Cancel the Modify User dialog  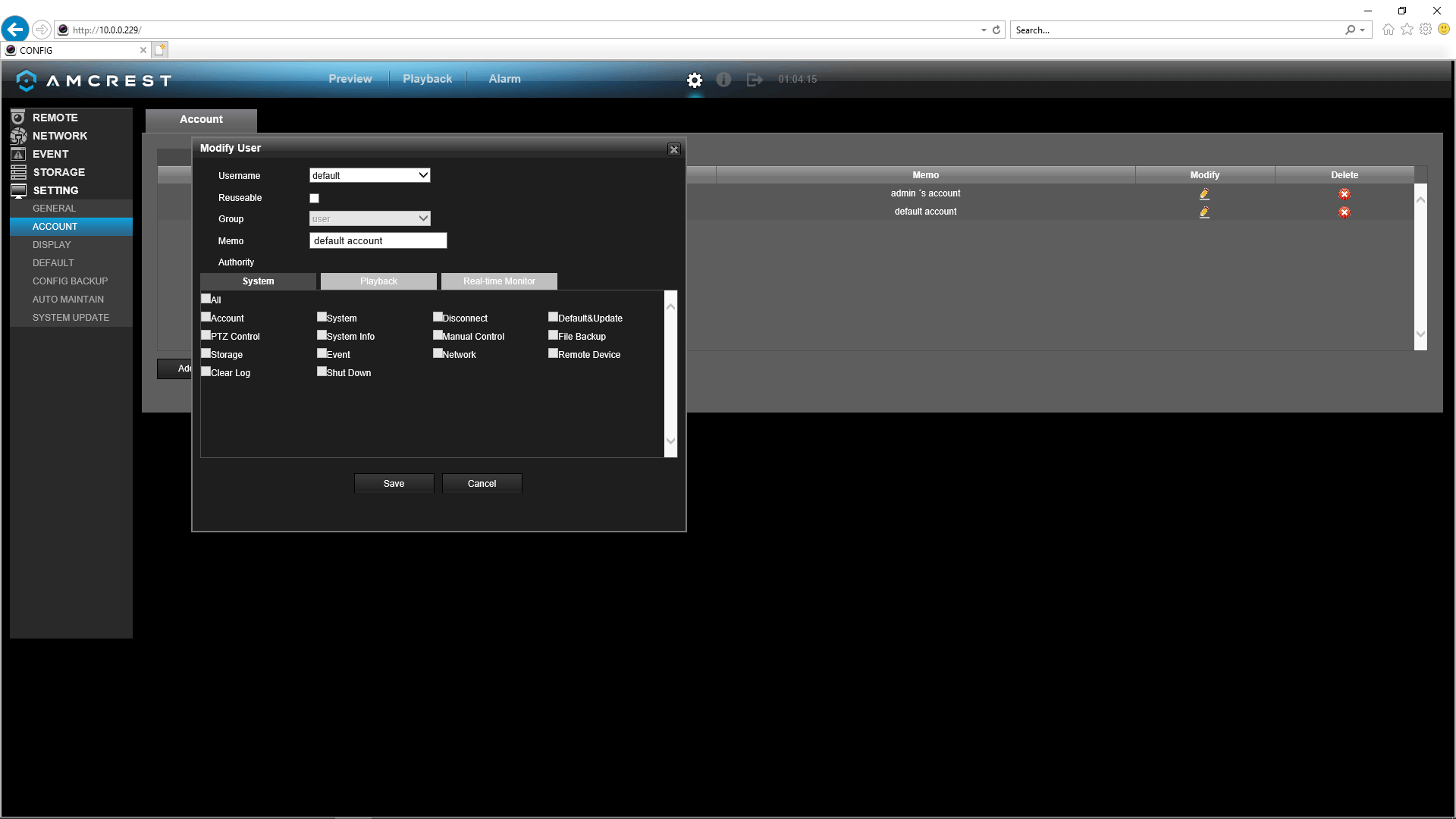pos(482,484)
